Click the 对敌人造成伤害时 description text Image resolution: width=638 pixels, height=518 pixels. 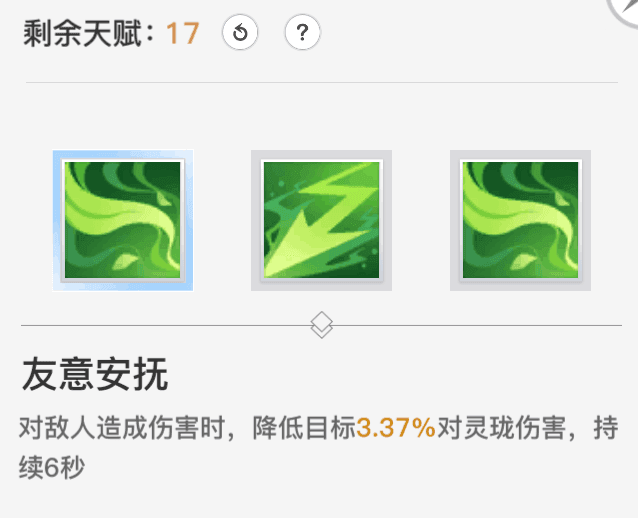point(122,428)
